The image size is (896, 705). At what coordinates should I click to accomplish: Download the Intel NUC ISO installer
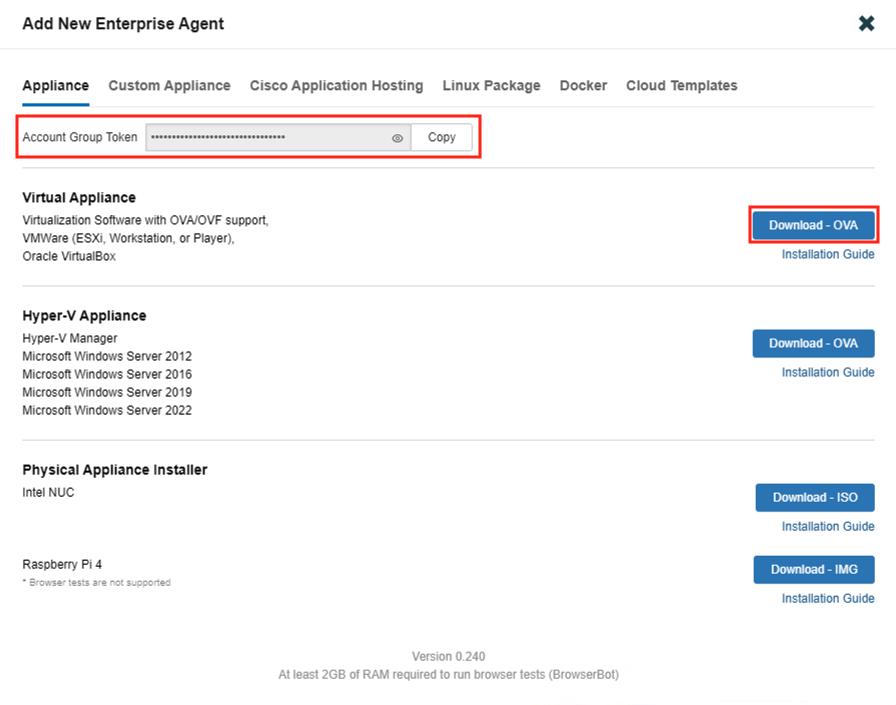pos(814,497)
